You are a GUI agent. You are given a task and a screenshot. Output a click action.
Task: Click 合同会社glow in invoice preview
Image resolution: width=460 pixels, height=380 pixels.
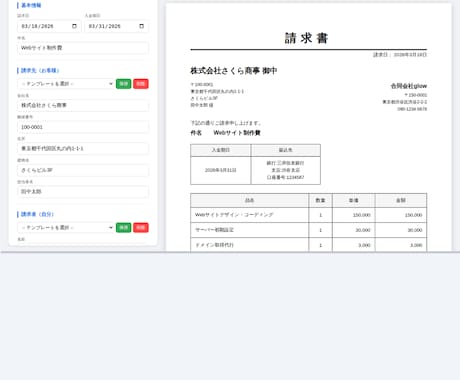409,86
